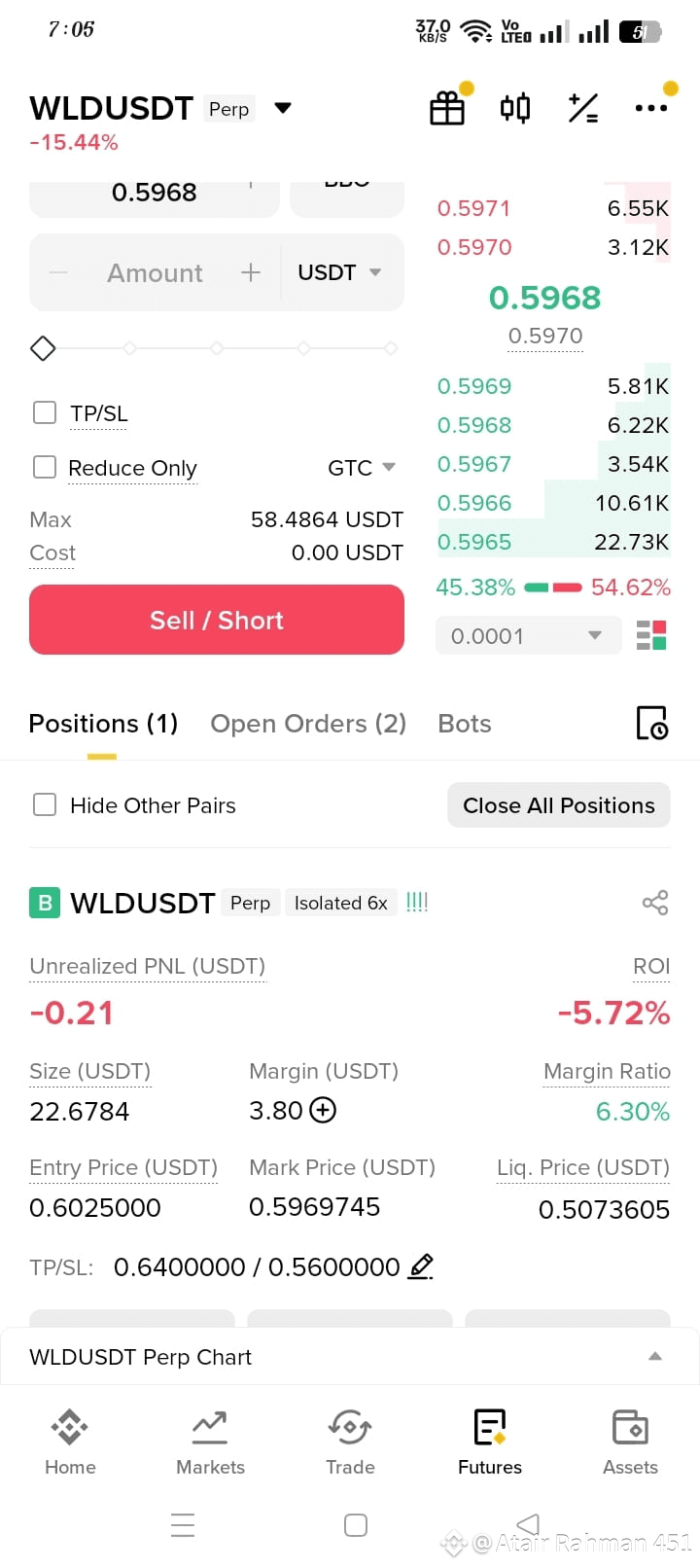Enable the TP/SL checkbox
The width and height of the screenshot is (700, 1568).
45,412
